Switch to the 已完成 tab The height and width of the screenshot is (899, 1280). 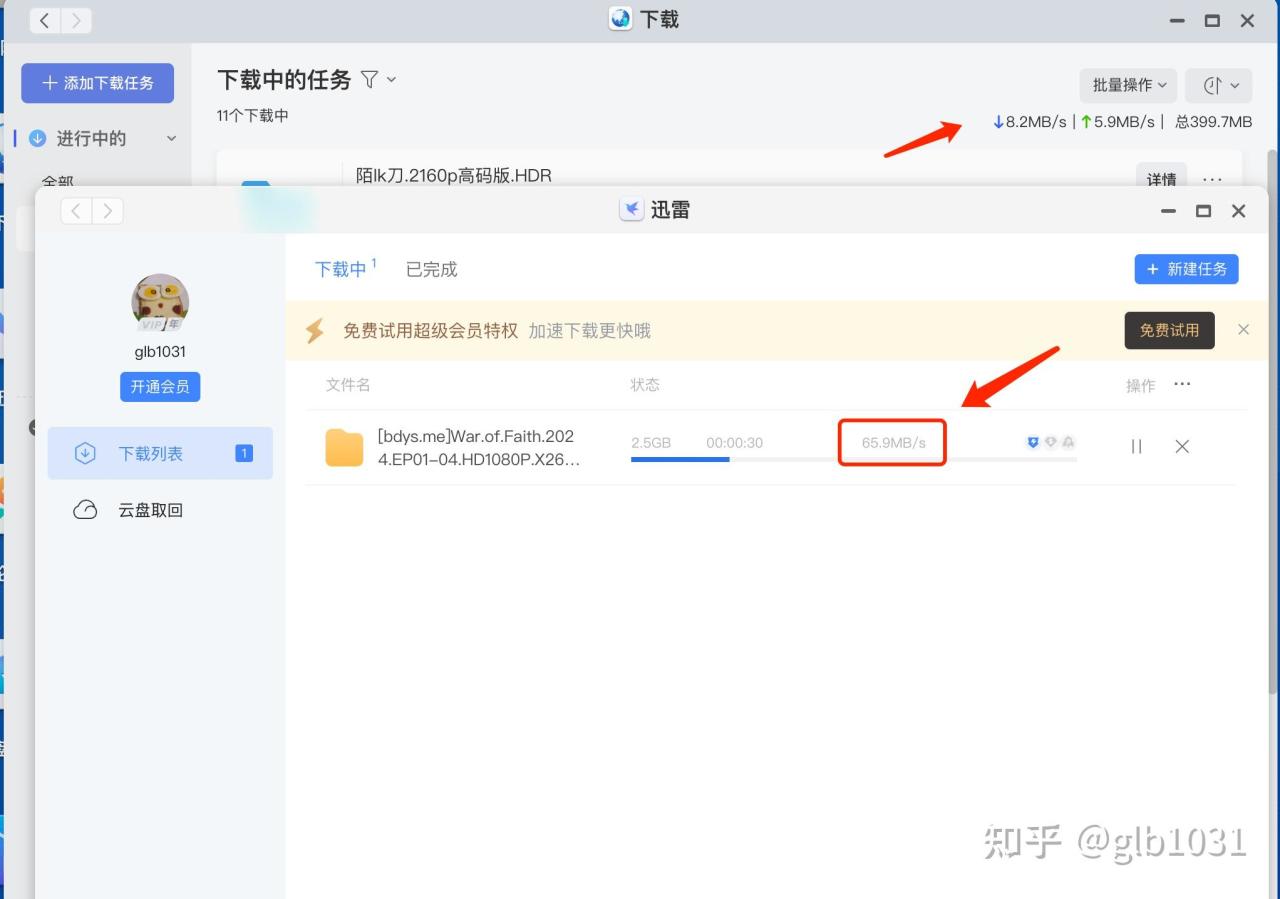point(430,269)
